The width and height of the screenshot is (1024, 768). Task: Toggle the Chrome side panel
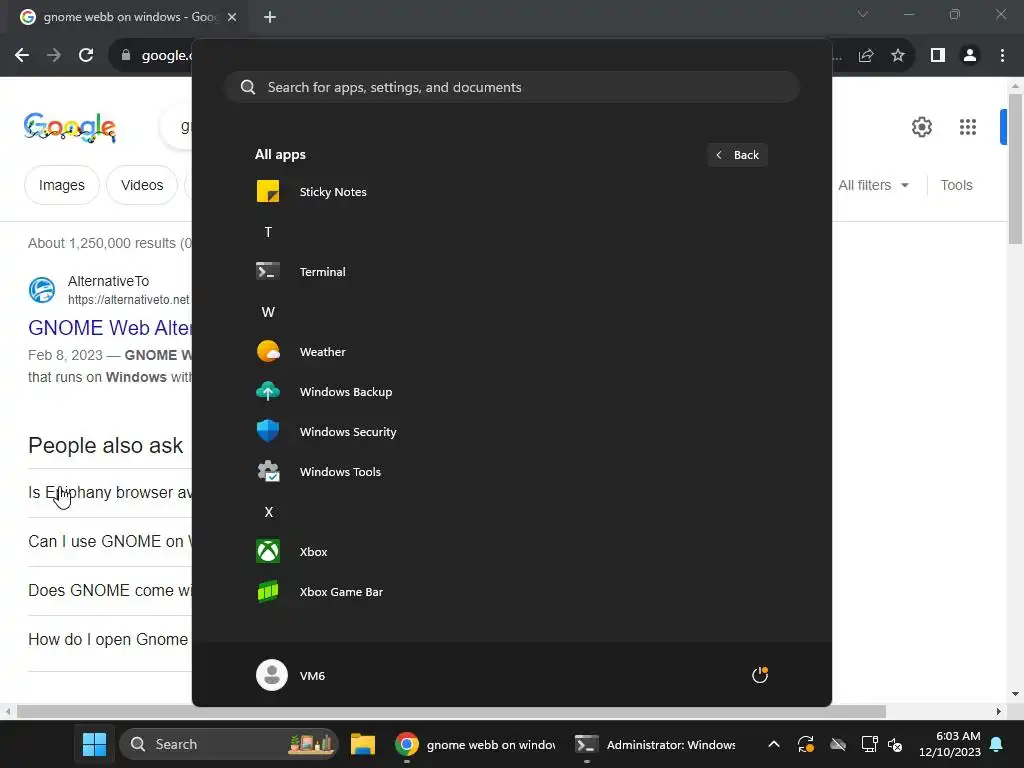click(x=938, y=56)
